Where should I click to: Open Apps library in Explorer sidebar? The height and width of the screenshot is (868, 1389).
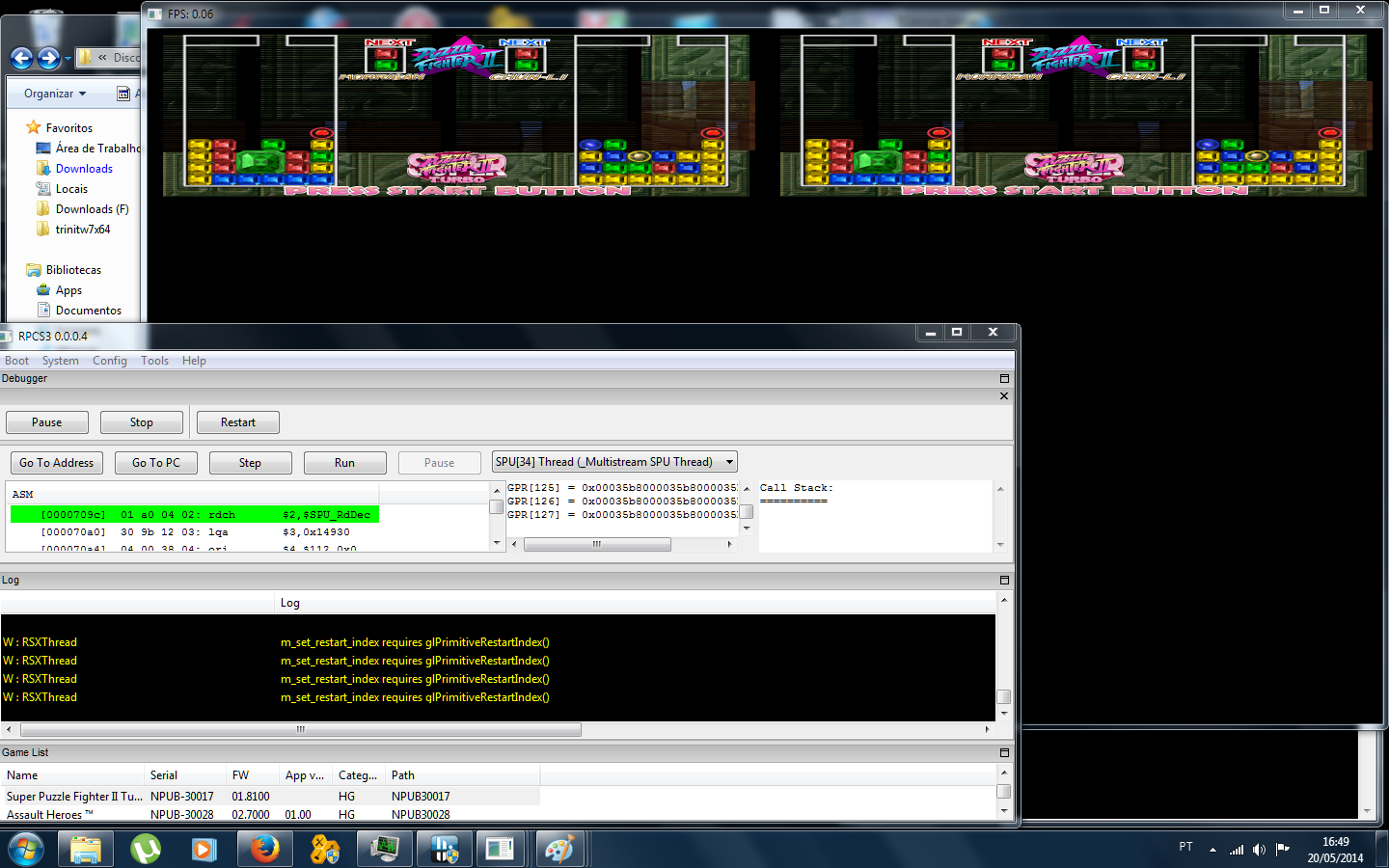point(68,290)
